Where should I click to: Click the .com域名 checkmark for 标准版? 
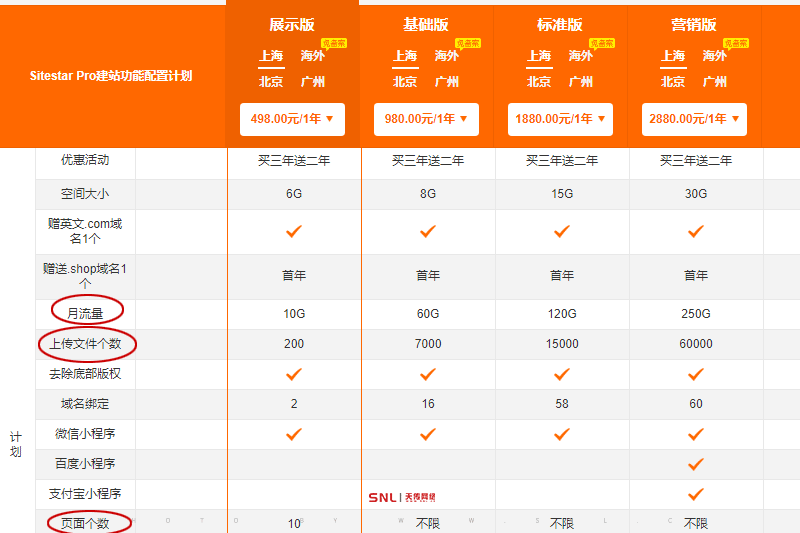click(562, 232)
